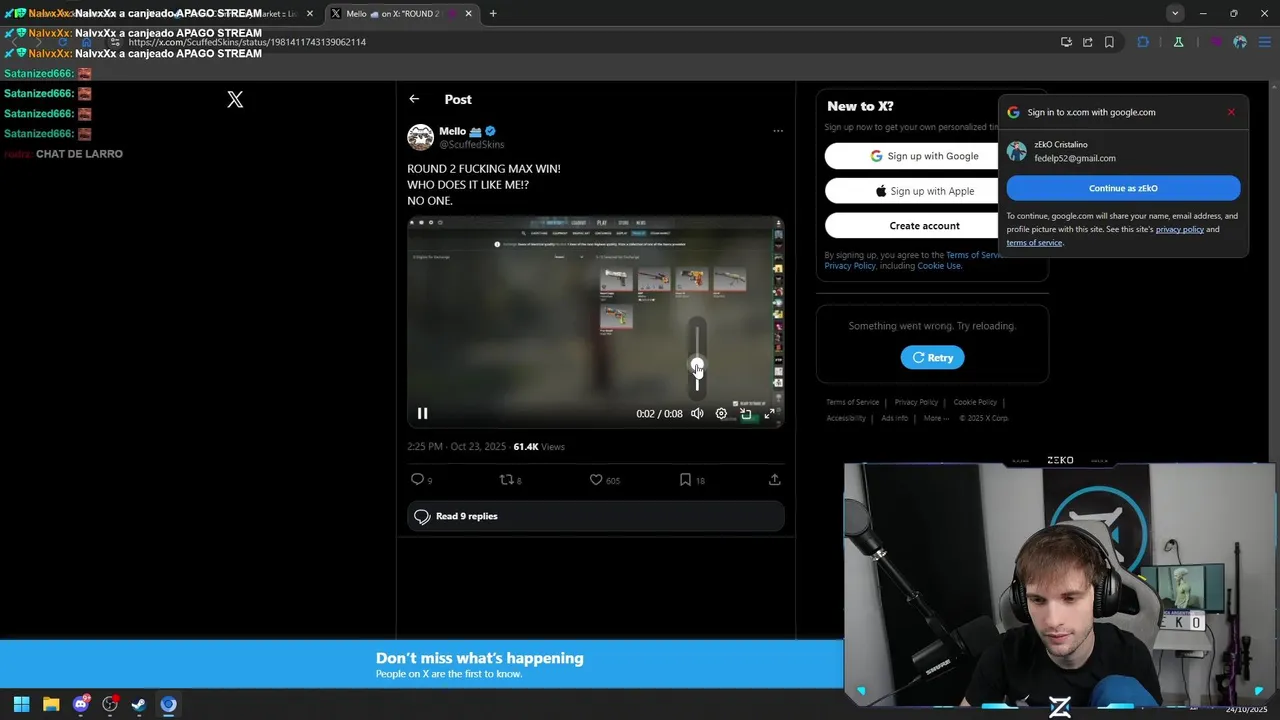
Task: Click the 61.4K Views count
Action: (539, 447)
